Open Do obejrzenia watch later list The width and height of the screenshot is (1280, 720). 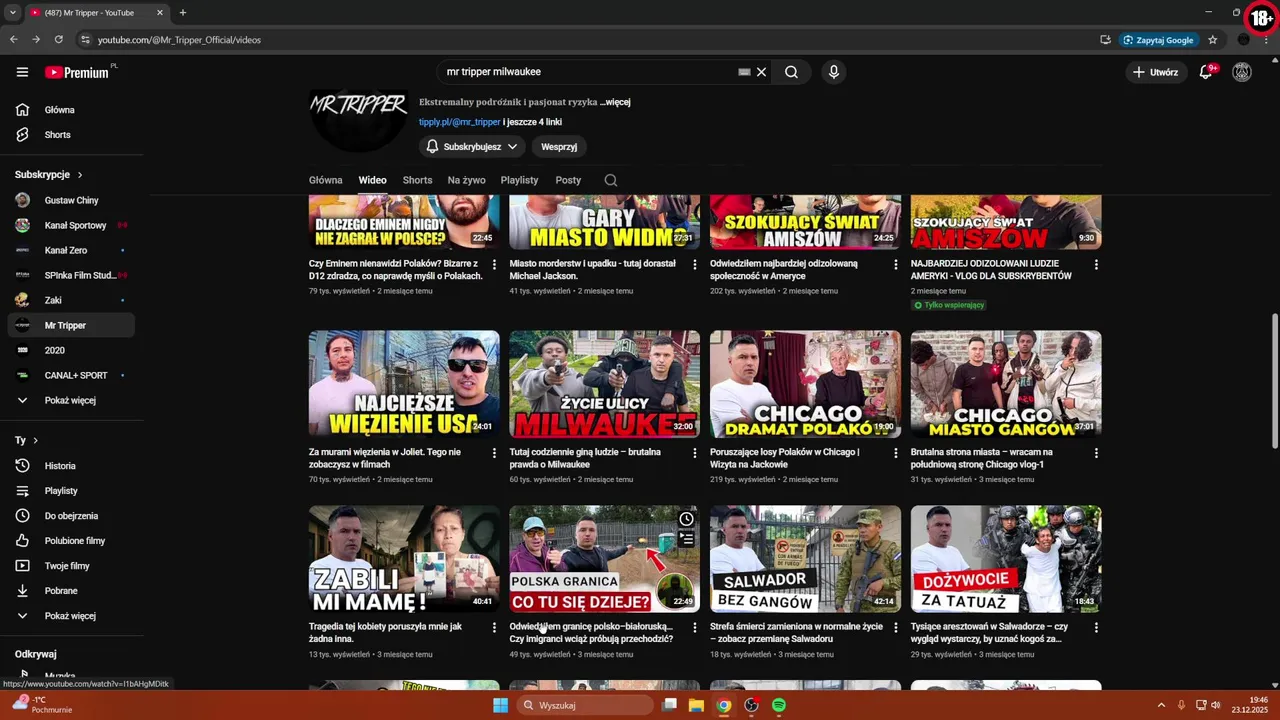71,516
